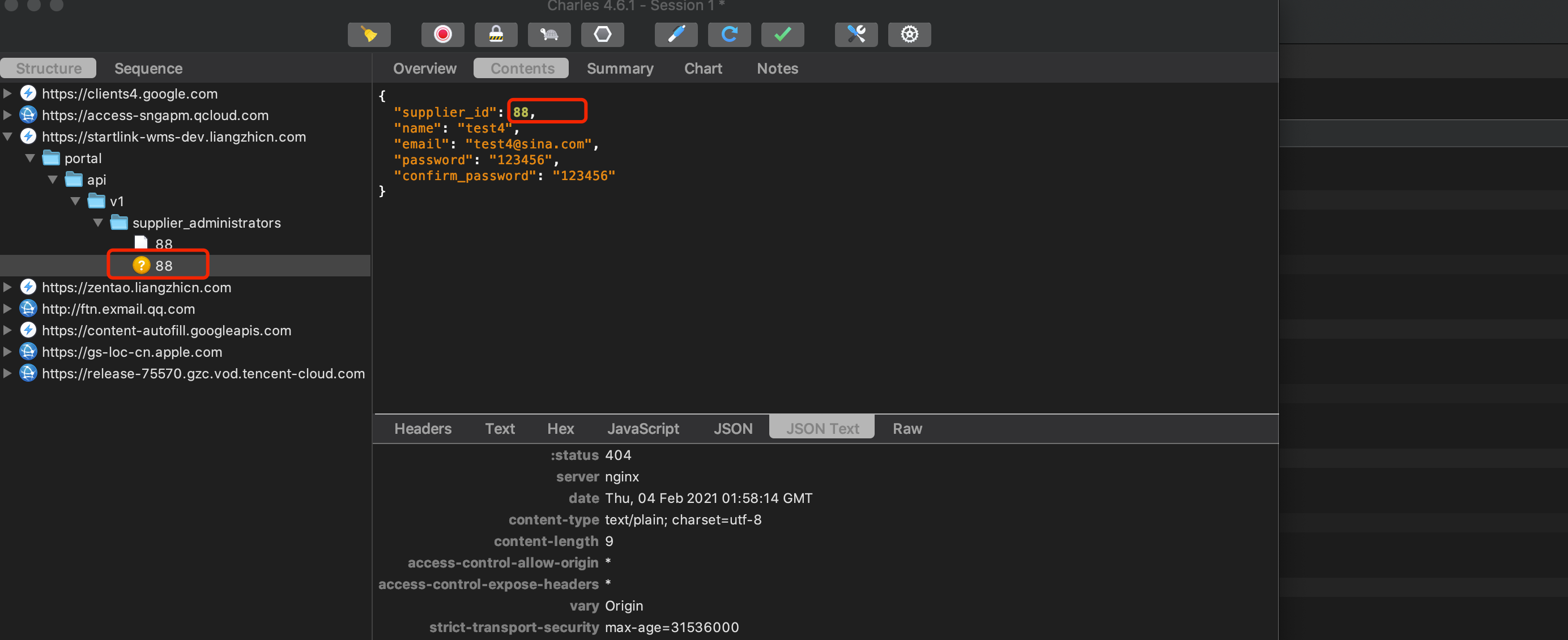Switch to the Sequence view

click(148, 68)
